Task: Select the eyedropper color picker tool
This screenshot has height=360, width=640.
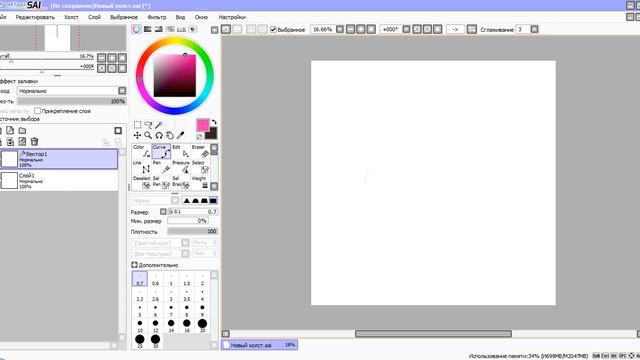Action: point(180,135)
